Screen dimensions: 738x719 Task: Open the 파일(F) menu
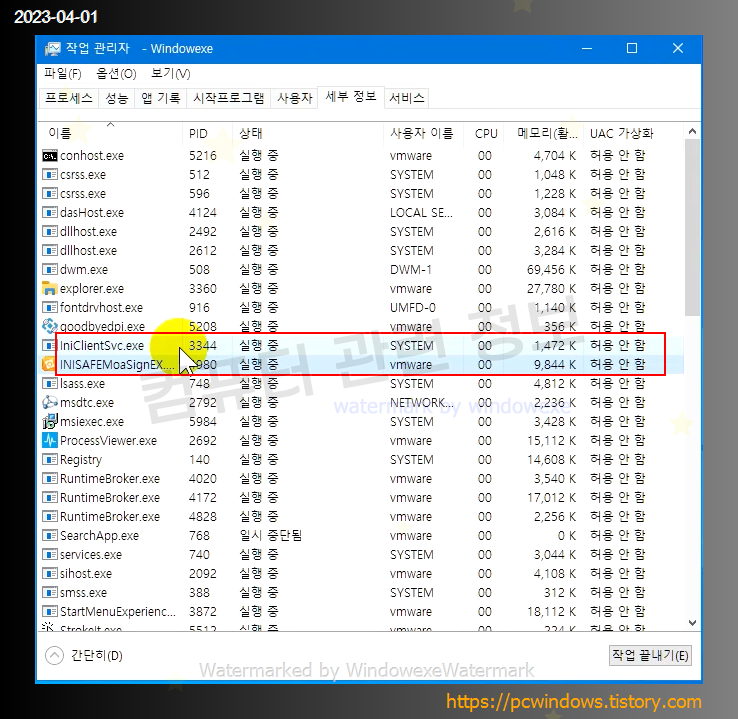63,74
